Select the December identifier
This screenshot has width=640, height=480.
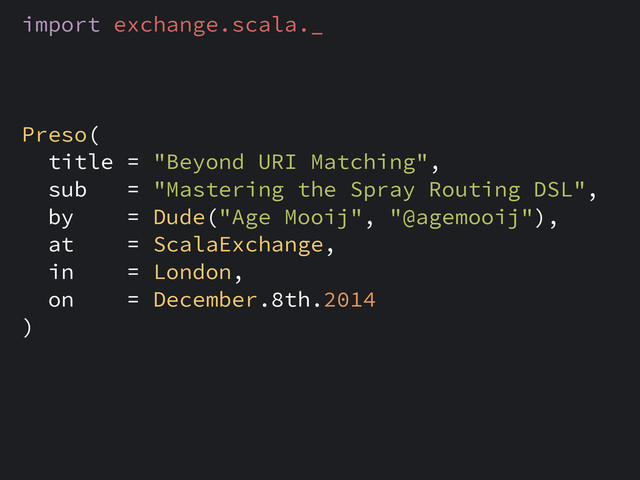tap(205, 300)
